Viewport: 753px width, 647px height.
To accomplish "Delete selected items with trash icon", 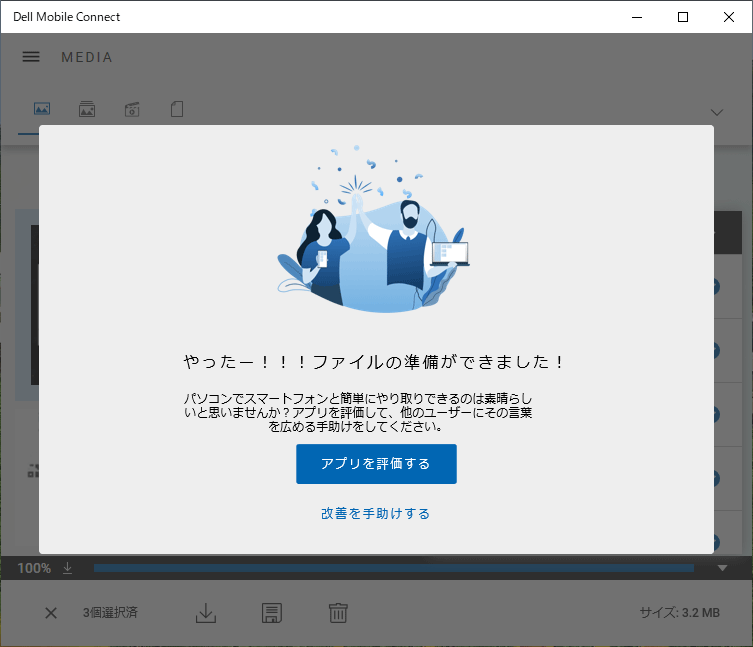I will 338,613.
